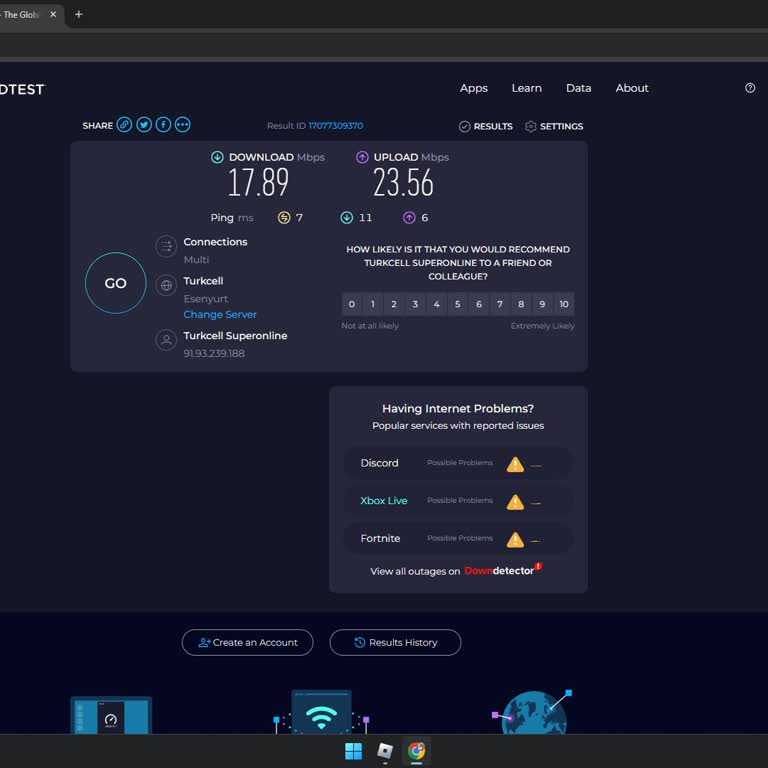Open Windows Start menu
Viewport: 768px width, 768px height.
pyautogui.click(x=354, y=751)
